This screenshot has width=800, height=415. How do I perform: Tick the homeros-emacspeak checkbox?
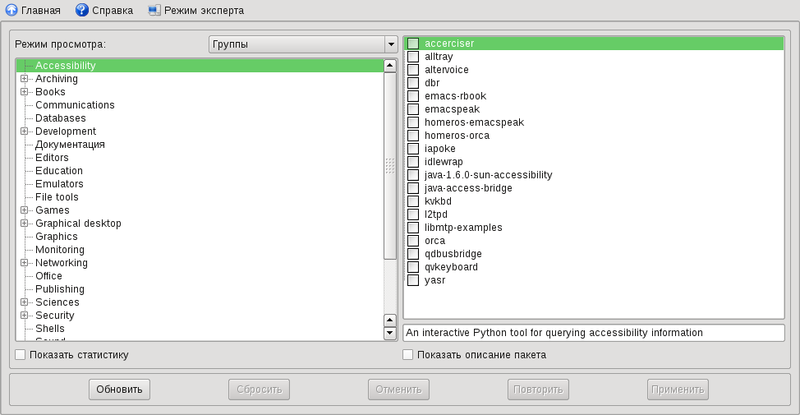(413, 123)
